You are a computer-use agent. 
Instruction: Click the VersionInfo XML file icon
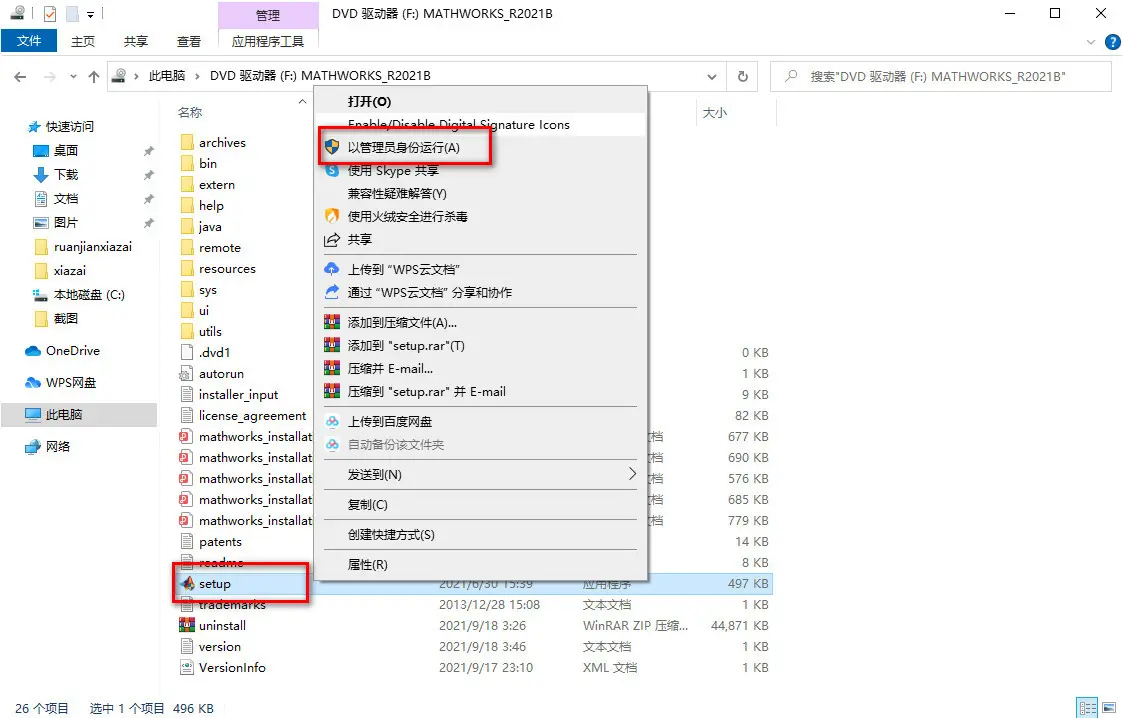186,667
